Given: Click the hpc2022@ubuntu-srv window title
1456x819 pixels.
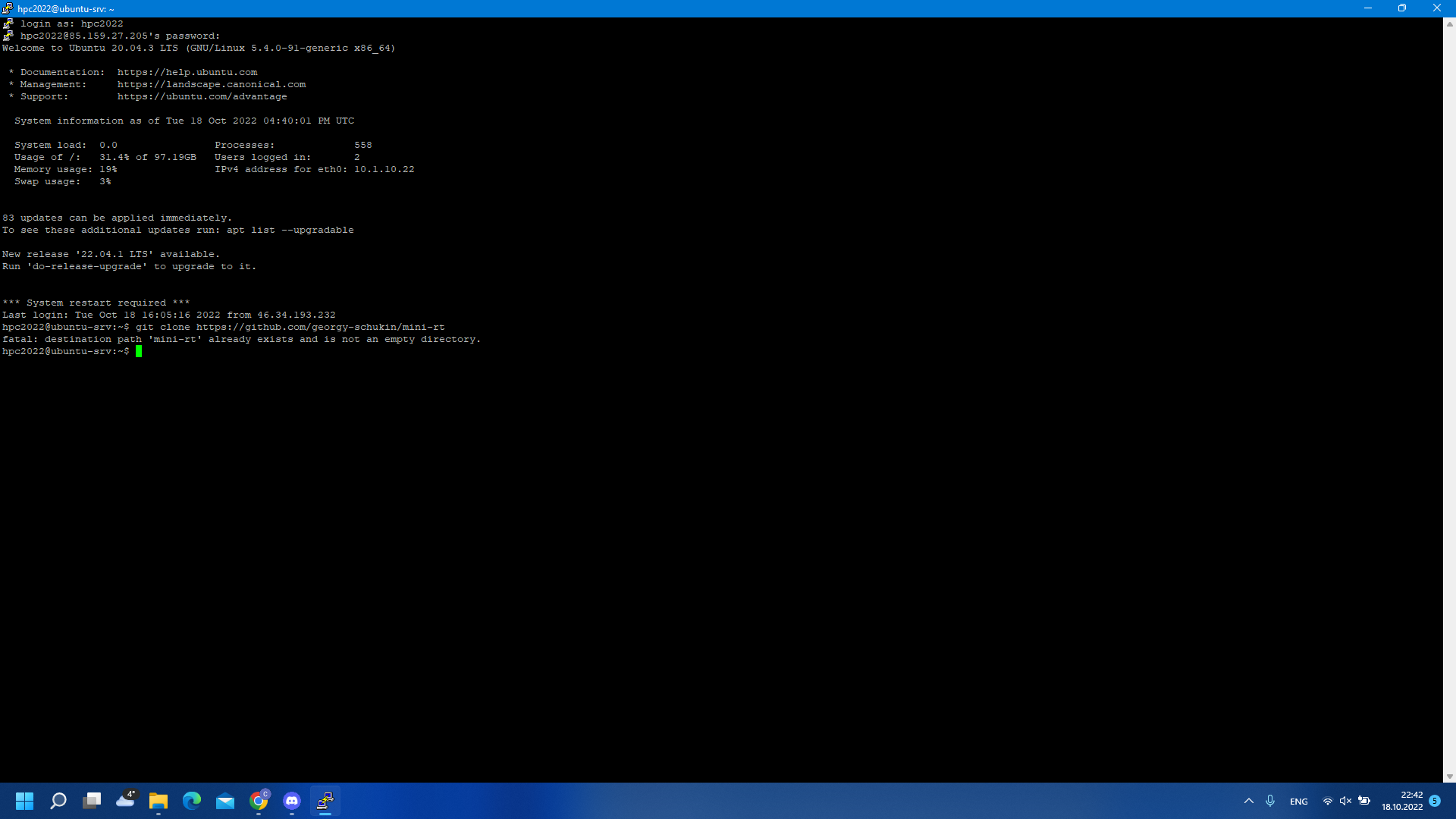Looking at the screenshot, I should pyautogui.click(x=66, y=9).
